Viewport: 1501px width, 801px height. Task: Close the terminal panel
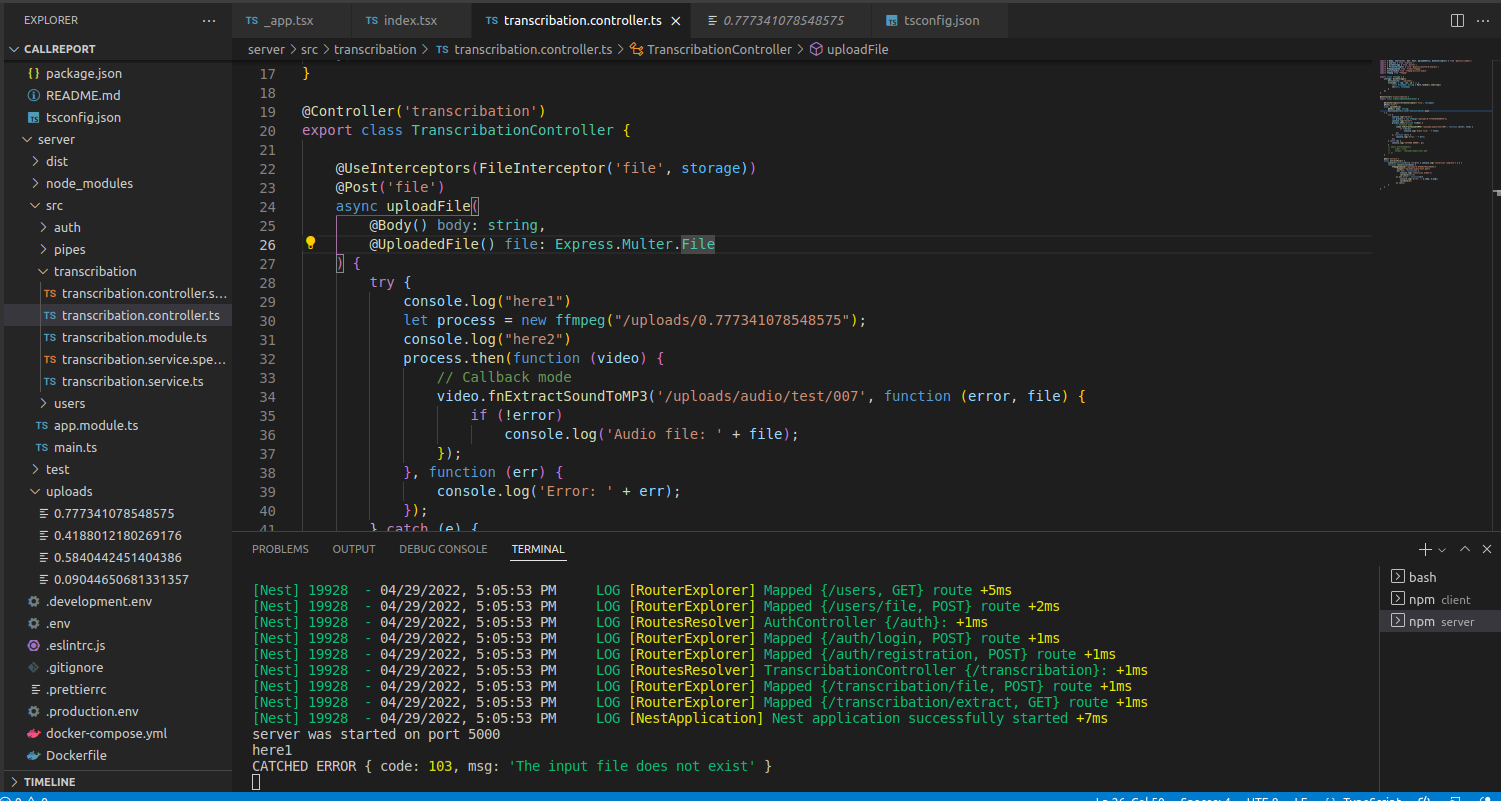click(1487, 549)
